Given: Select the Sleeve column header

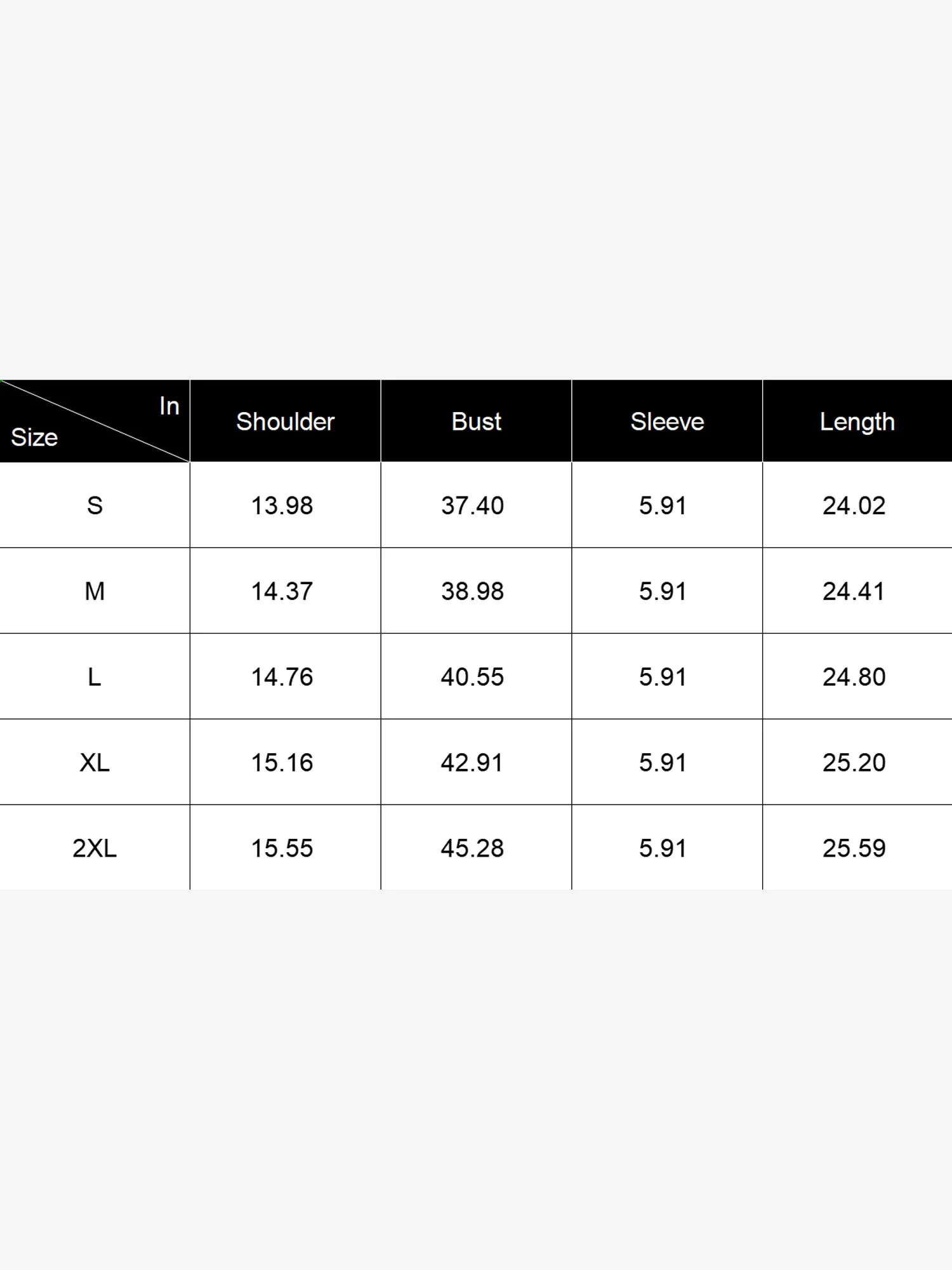Looking at the screenshot, I should [667, 422].
